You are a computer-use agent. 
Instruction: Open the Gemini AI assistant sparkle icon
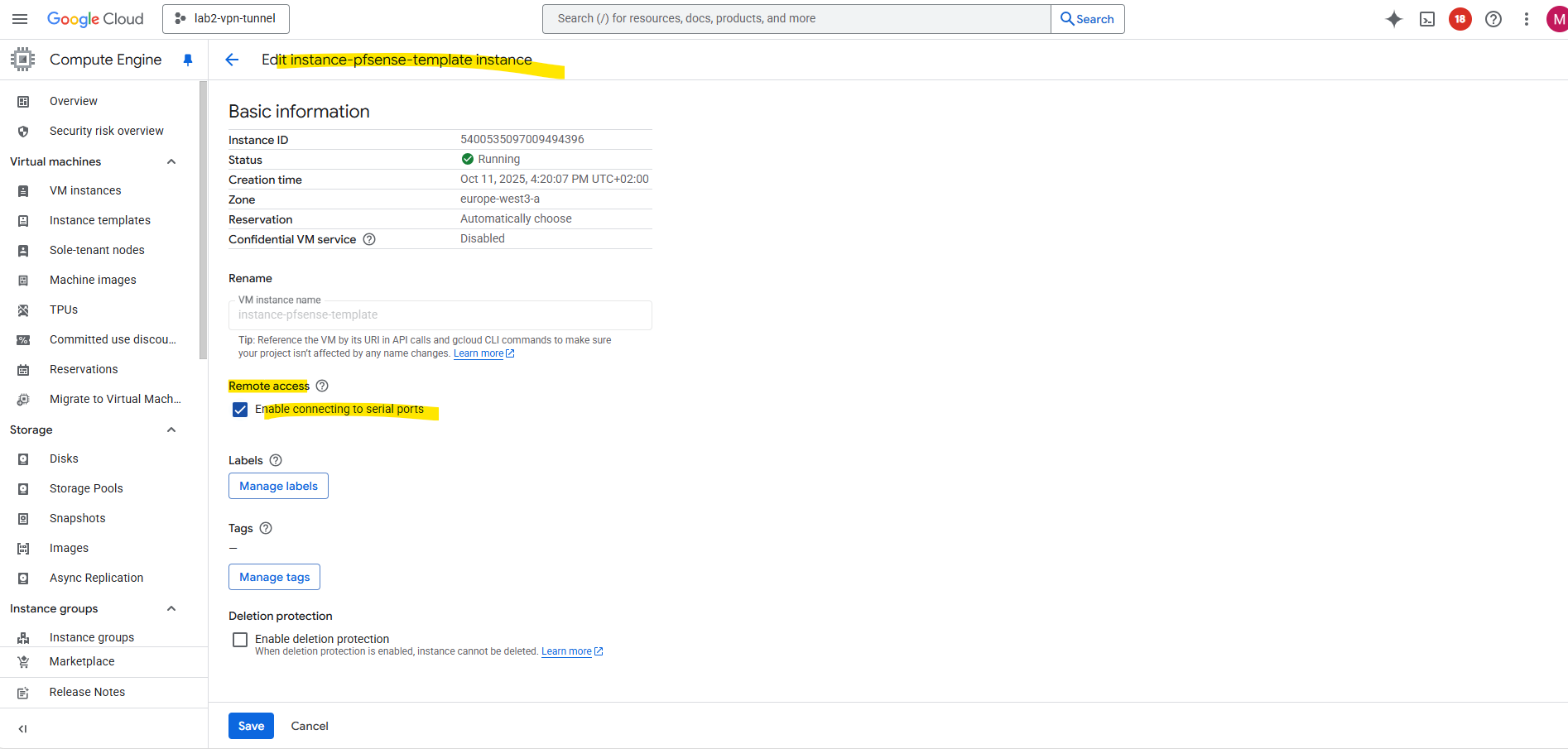(1394, 19)
